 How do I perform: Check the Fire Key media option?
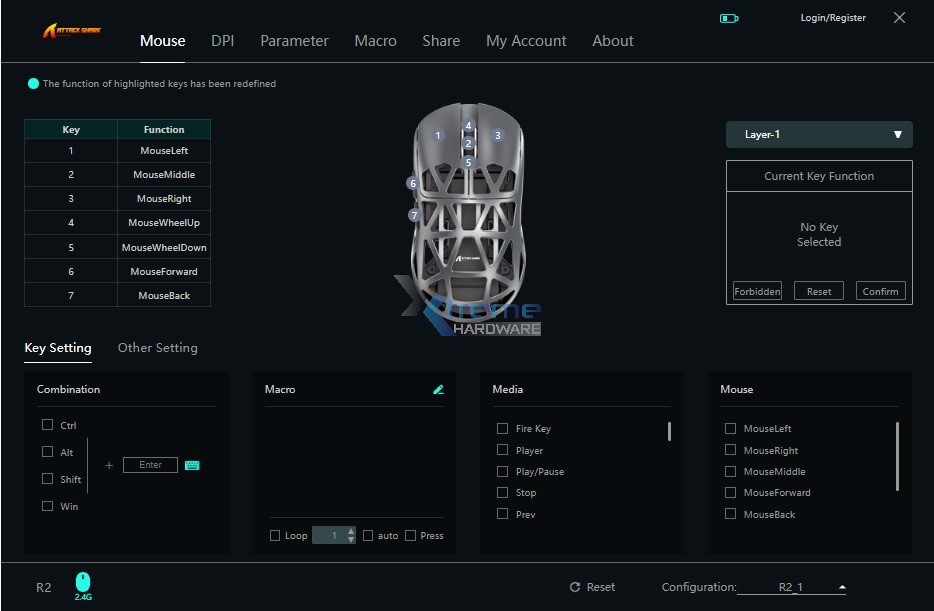(x=503, y=429)
